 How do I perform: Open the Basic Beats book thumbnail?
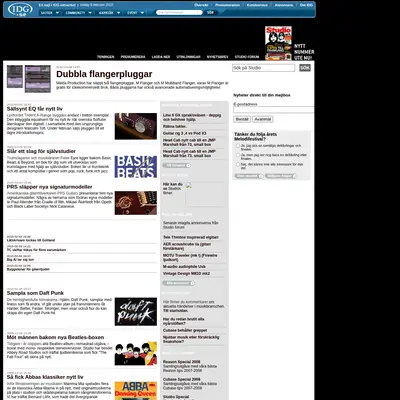(x=136, y=167)
